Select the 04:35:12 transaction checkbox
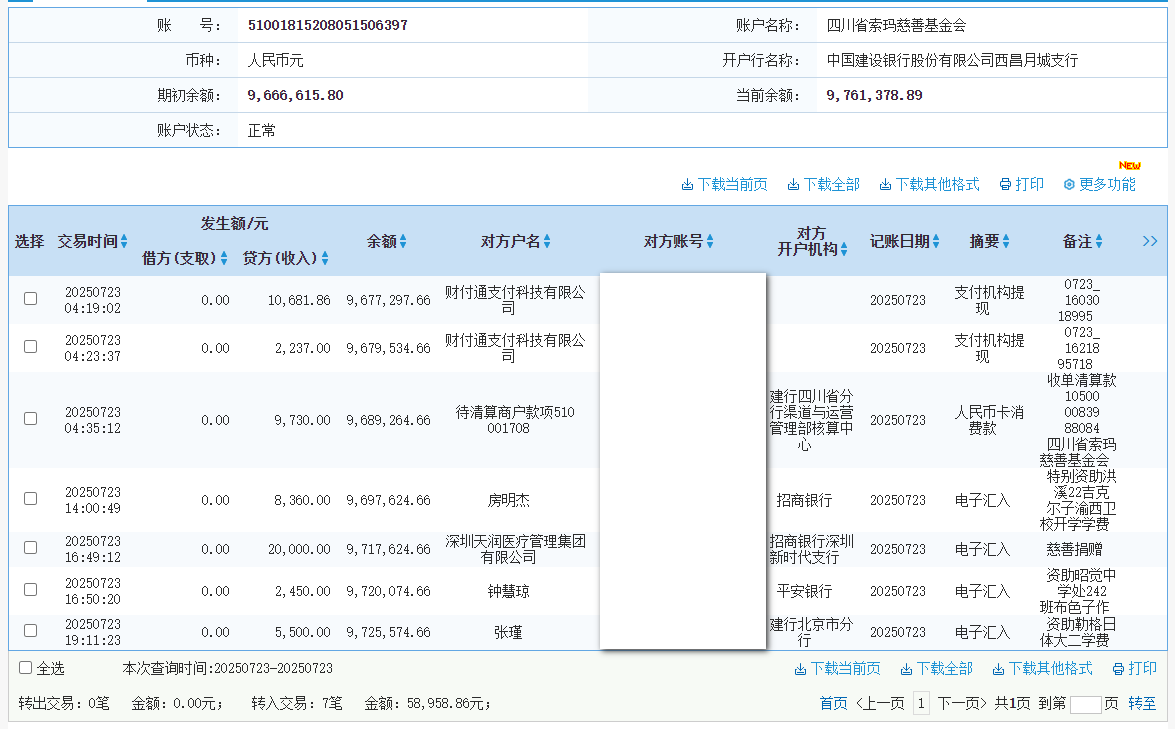 pyautogui.click(x=31, y=419)
